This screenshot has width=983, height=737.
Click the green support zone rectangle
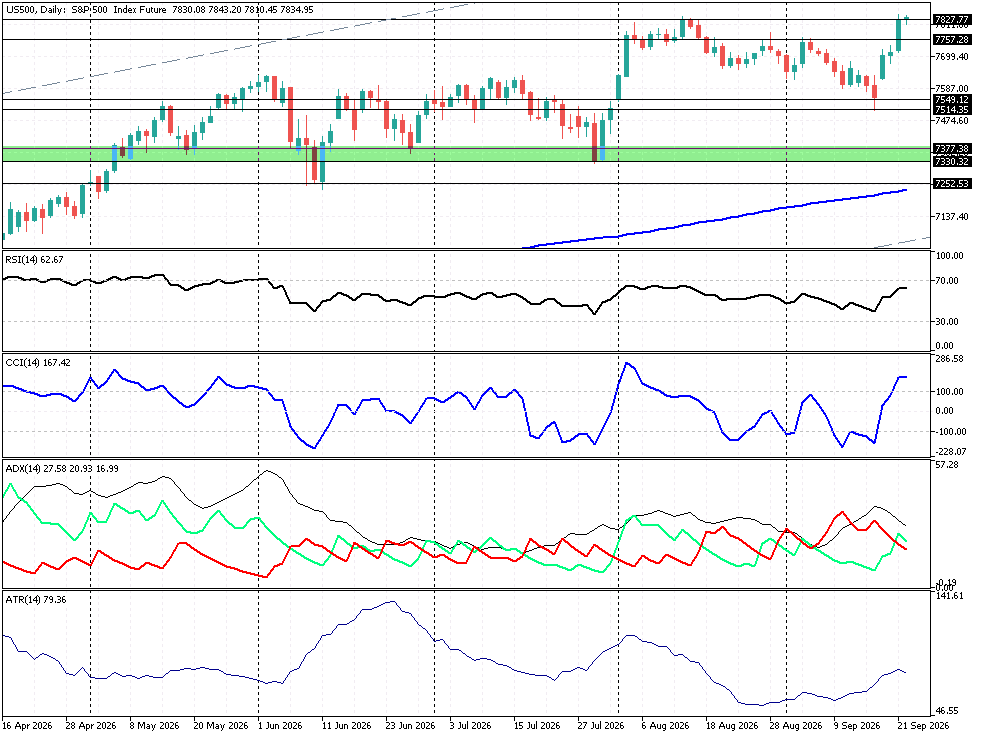coord(466,154)
